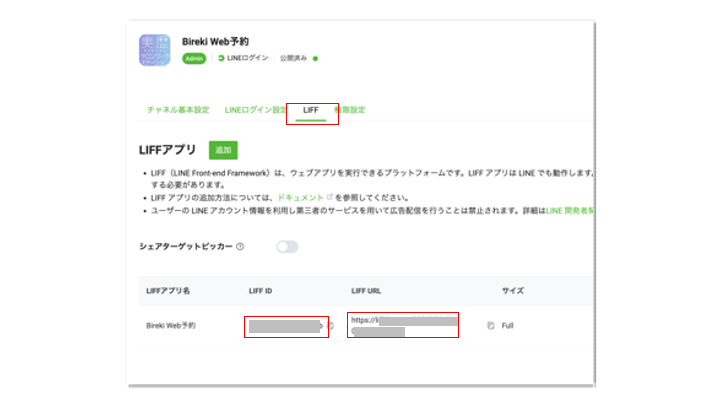Click the green 公開済み status dot
This screenshot has width=720, height=405.
(x=315, y=59)
